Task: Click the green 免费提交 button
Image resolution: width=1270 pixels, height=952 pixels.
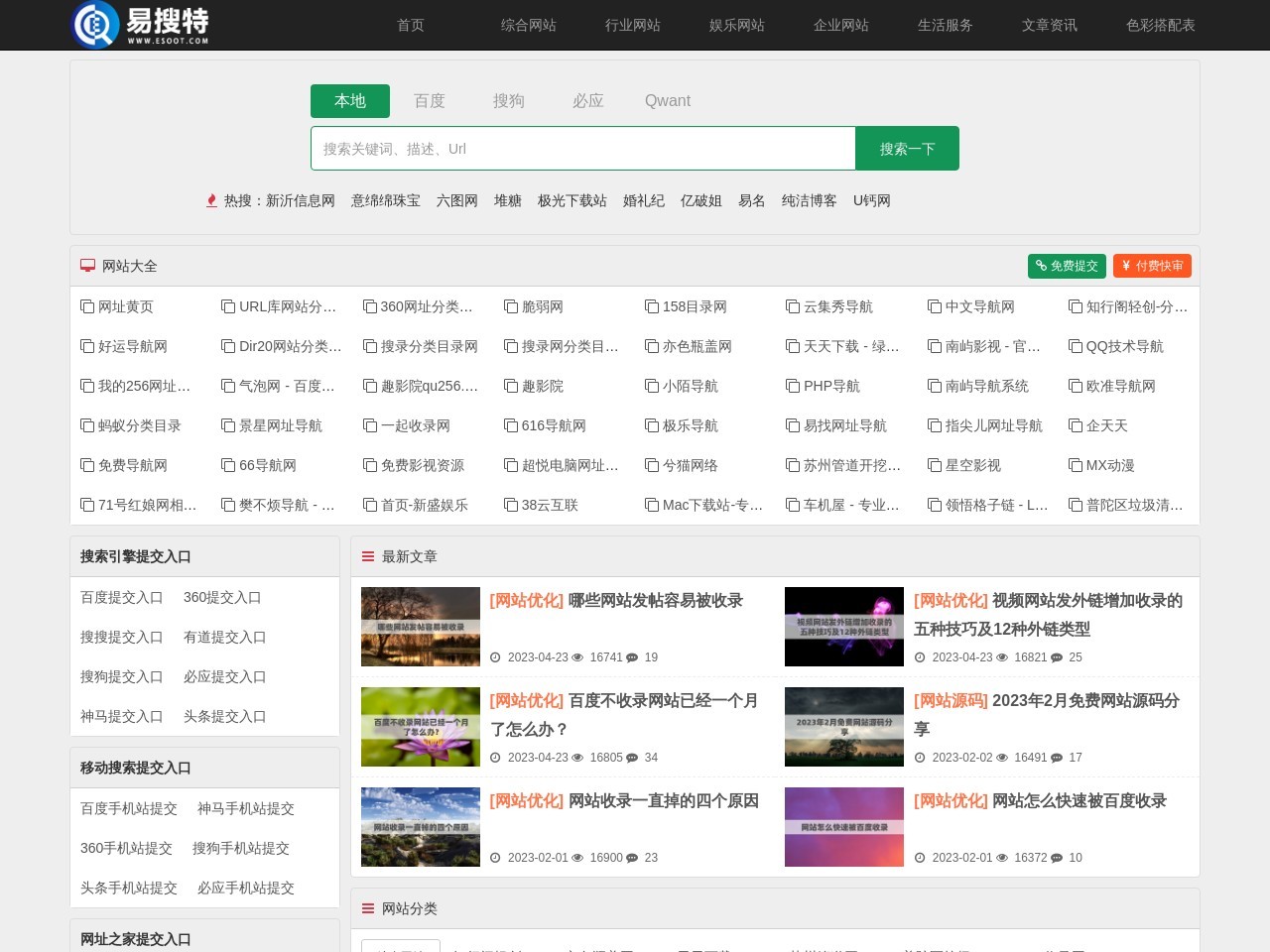Action: (1068, 266)
